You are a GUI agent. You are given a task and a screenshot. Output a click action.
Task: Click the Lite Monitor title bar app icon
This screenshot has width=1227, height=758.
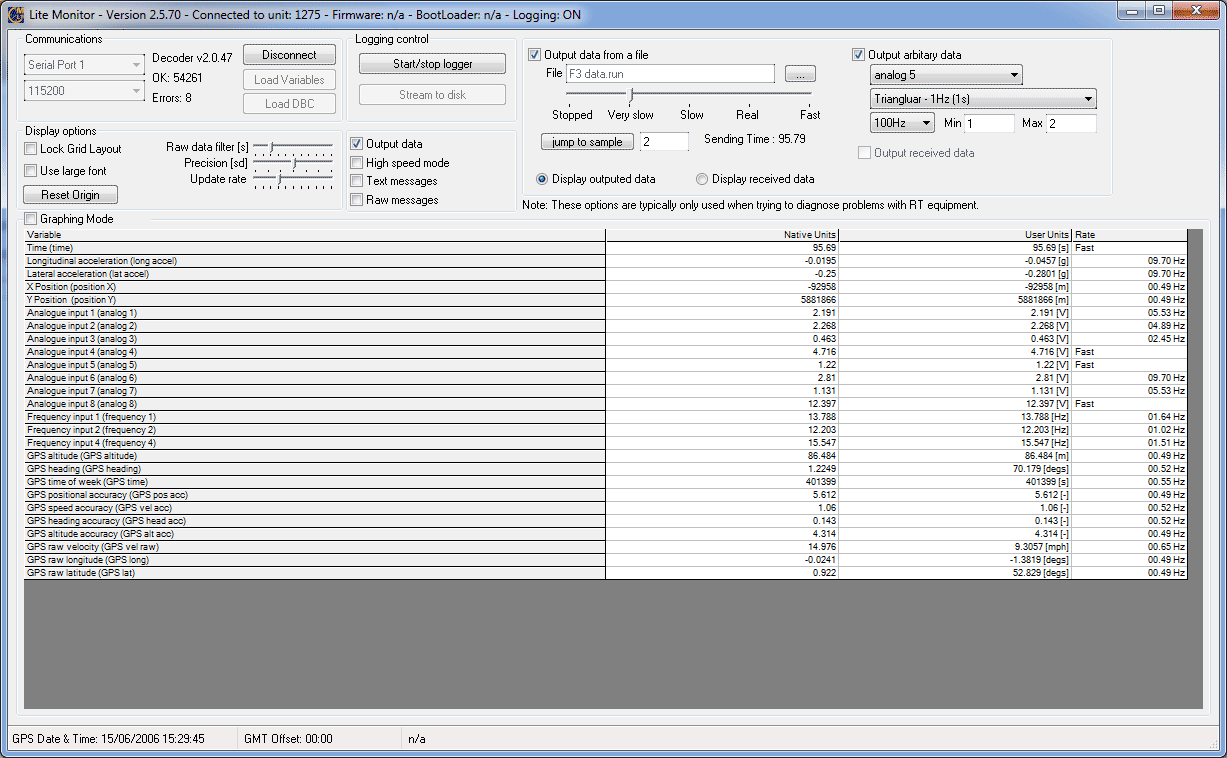pos(15,15)
